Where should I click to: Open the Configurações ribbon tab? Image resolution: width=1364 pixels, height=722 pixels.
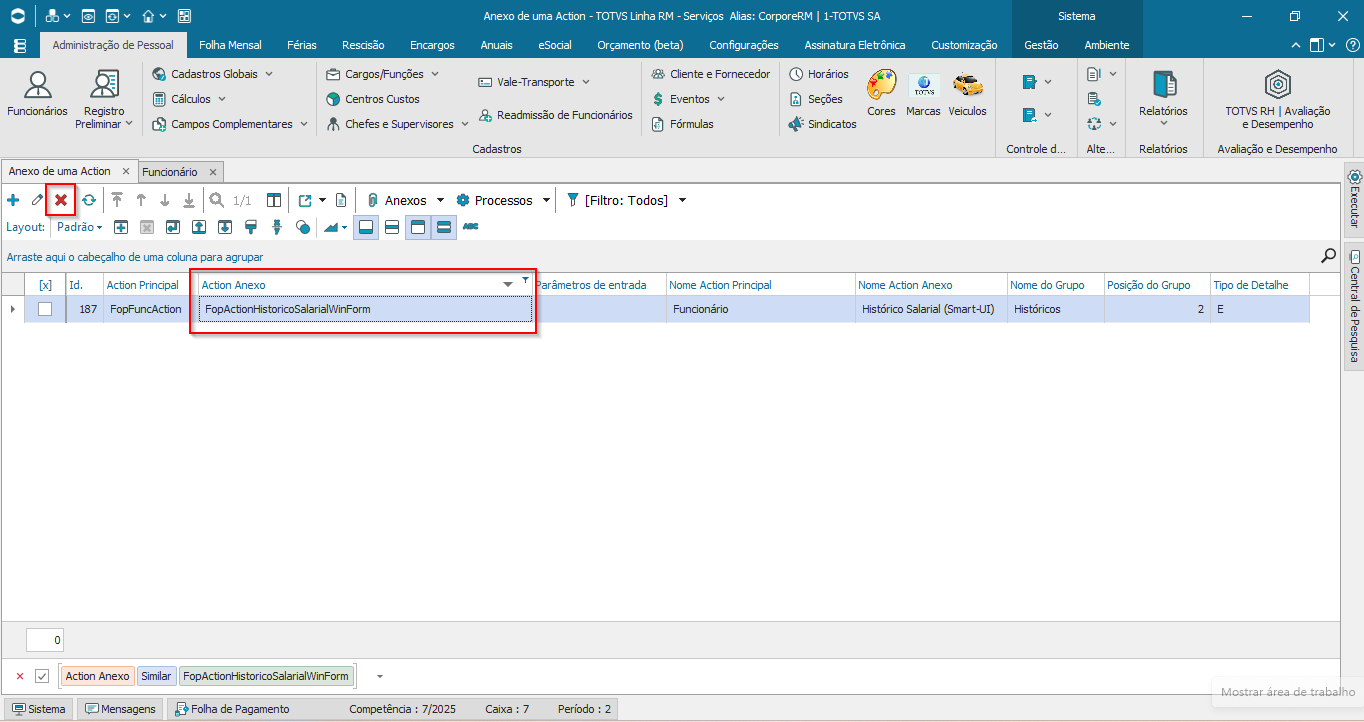coord(744,45)
